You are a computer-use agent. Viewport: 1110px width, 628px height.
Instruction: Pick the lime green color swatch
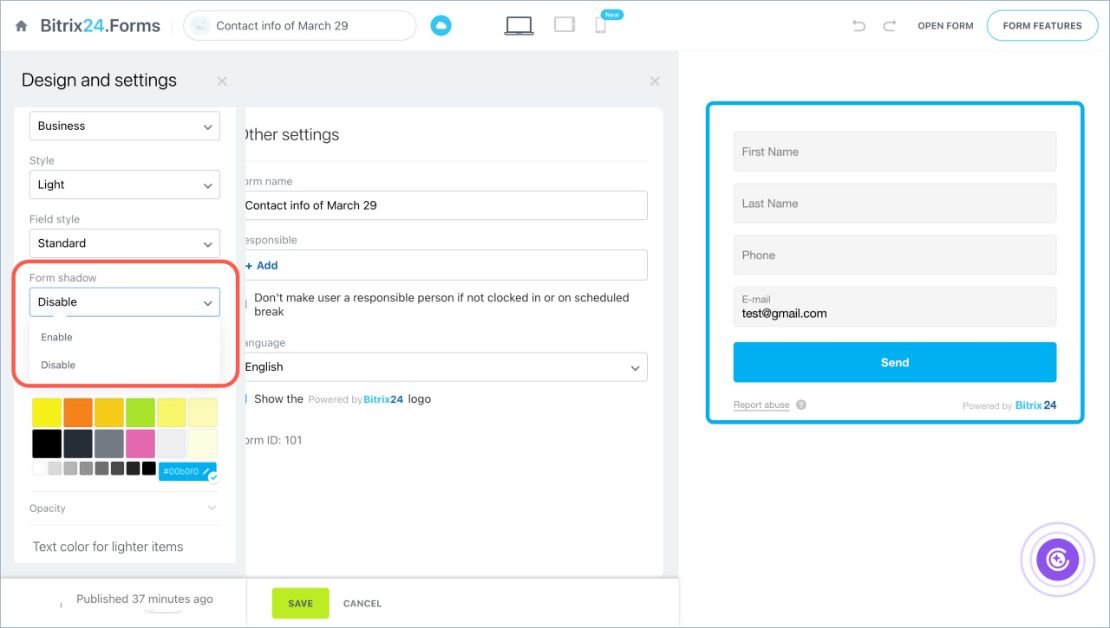coord(140,413)
